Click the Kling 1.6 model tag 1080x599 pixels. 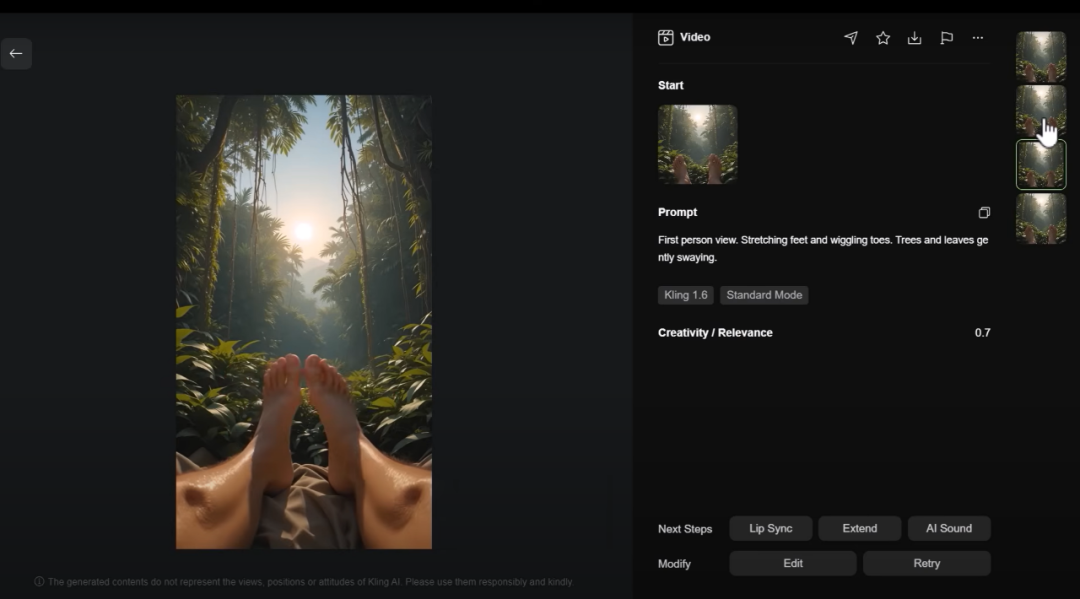tap(686, 295)
